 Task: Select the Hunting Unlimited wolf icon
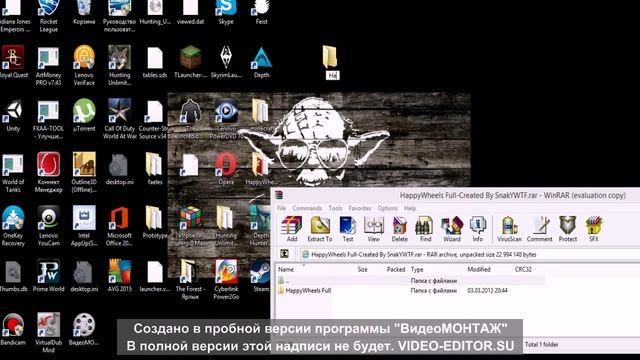[120, 65]
